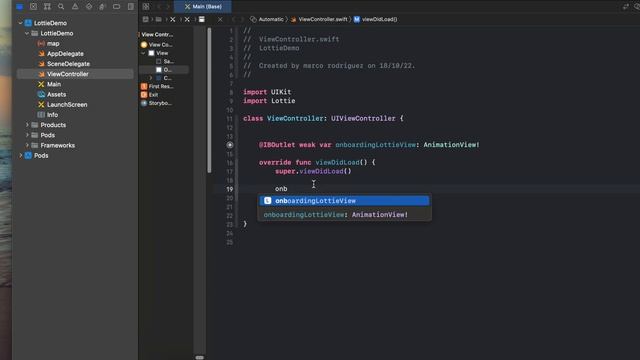
Task: Expand the Pods project at the bottom
Action: coord(20,156)
